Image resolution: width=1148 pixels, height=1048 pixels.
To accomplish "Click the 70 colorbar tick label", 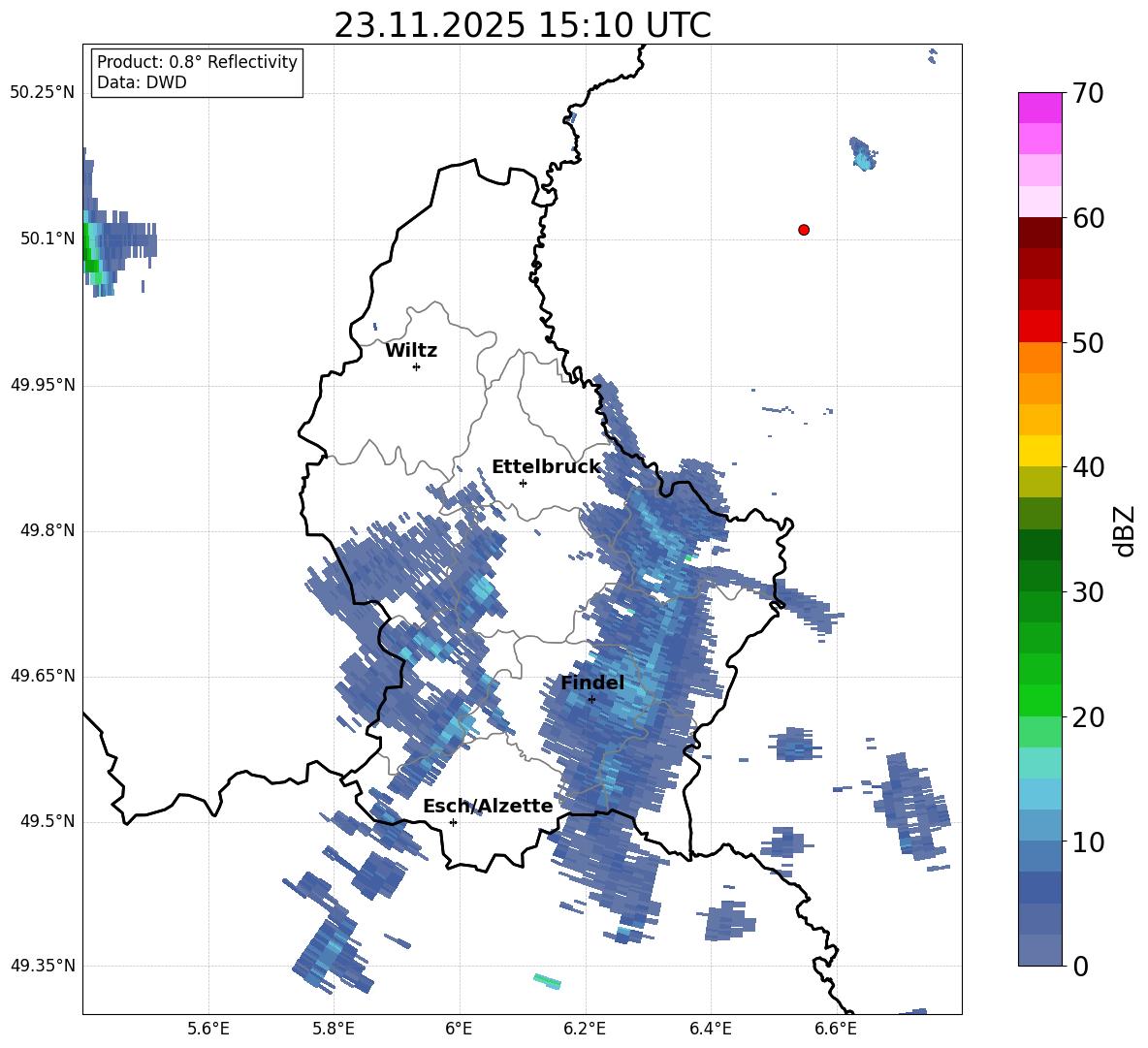I will pos(1088,93).
